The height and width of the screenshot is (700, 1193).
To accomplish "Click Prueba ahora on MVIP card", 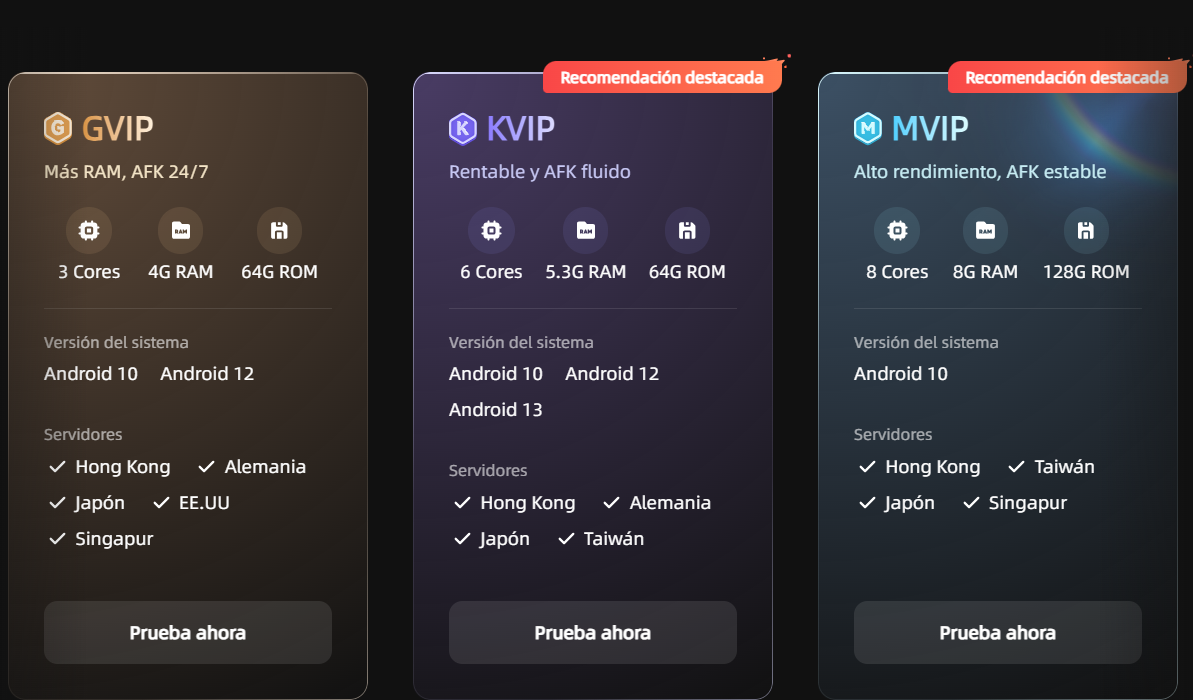I will coord(997,632).
